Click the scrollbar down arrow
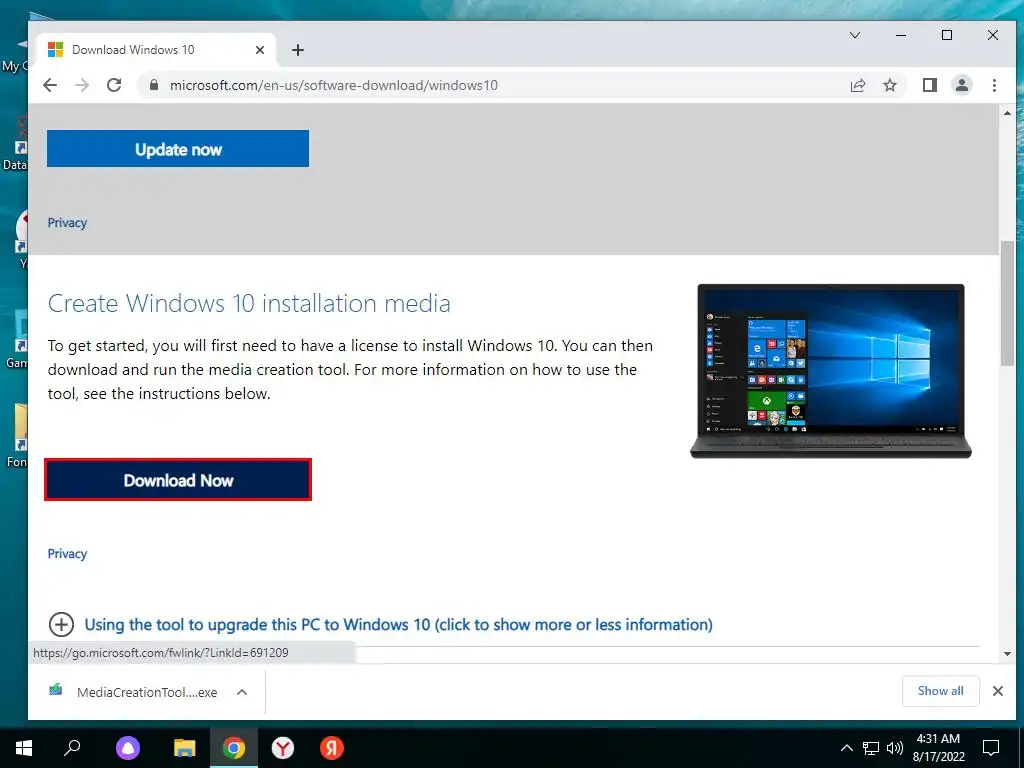Image resolution: width=1024 pixels, height=768 pixels. [x=1007, y=654]
